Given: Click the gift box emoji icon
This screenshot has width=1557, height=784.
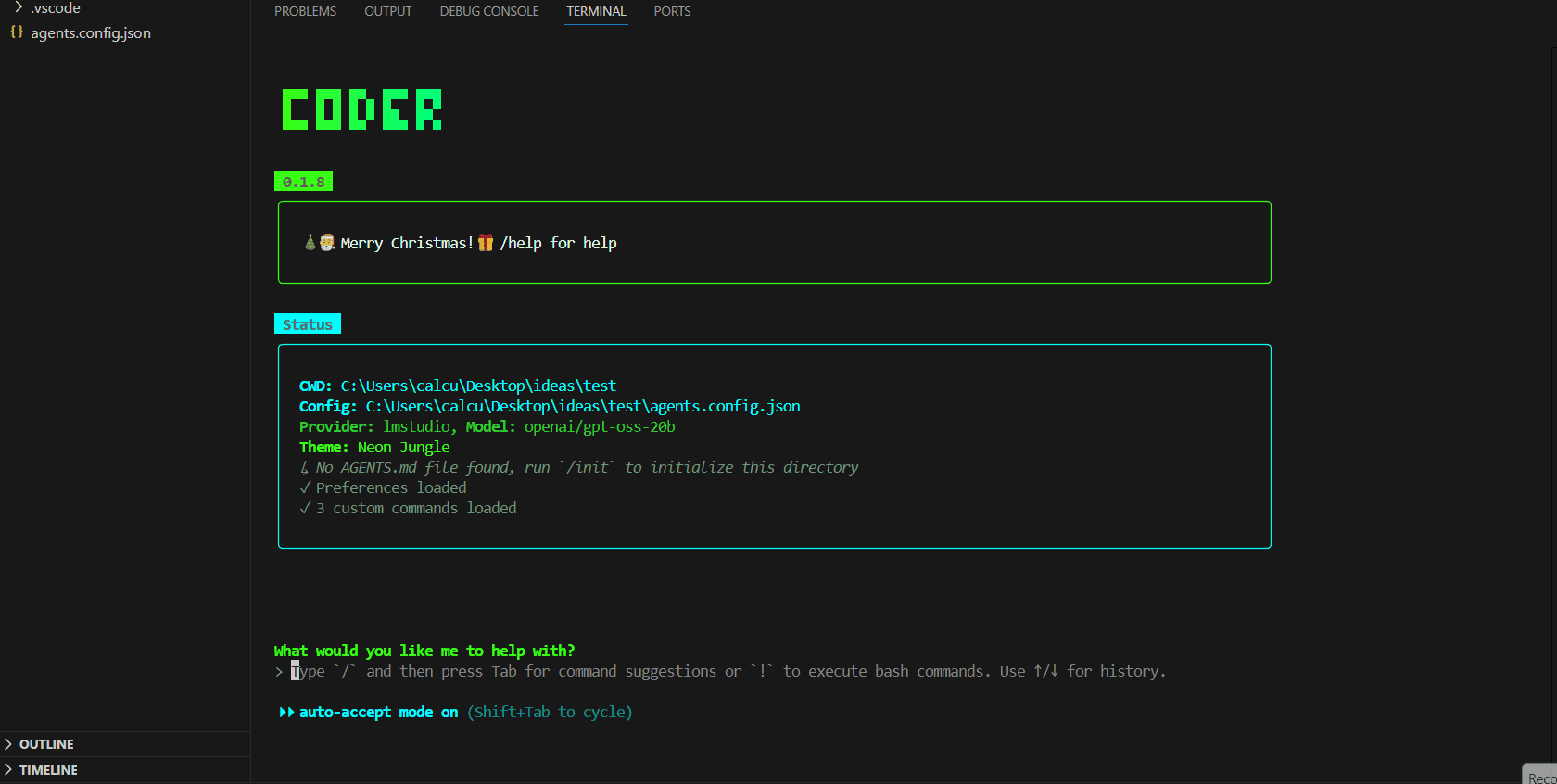Looking at the screenshot, I should coord(485,243).
